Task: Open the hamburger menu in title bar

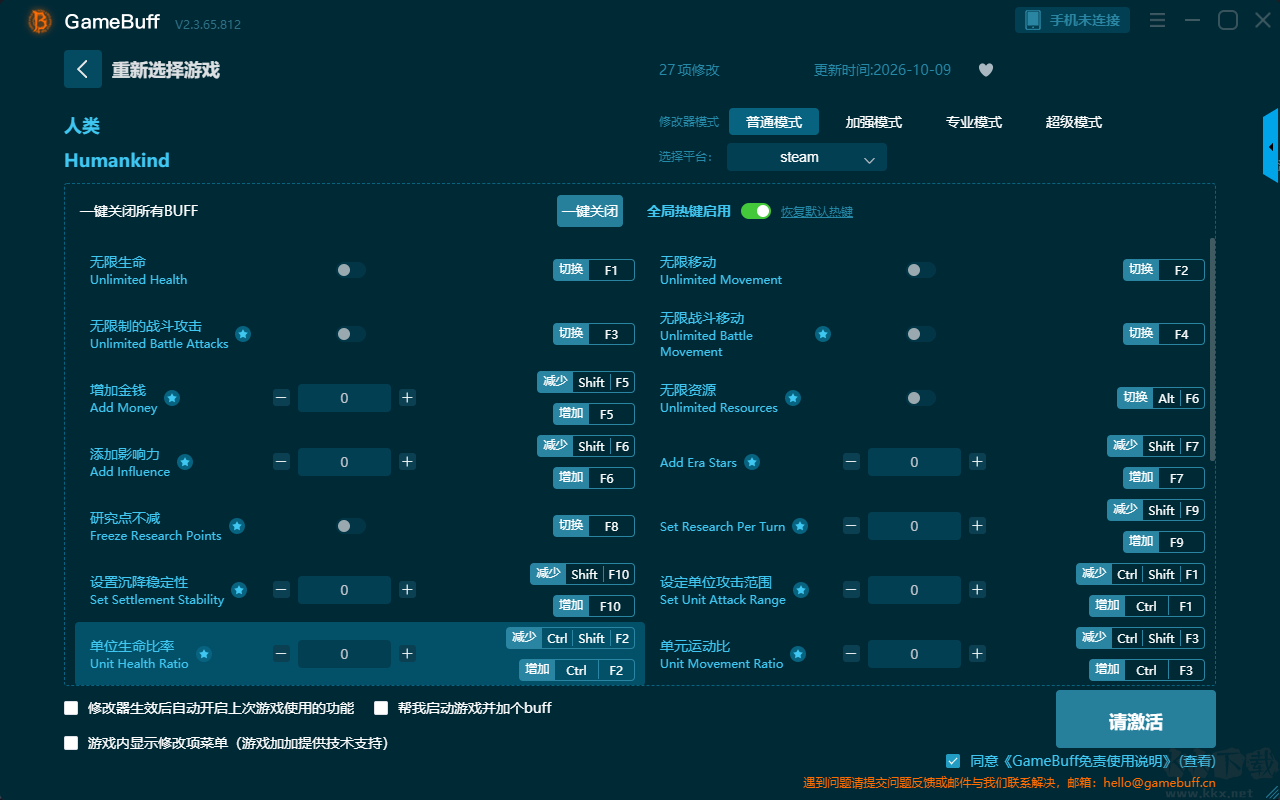Action: pyautogui.click(x=1157, y=20)
